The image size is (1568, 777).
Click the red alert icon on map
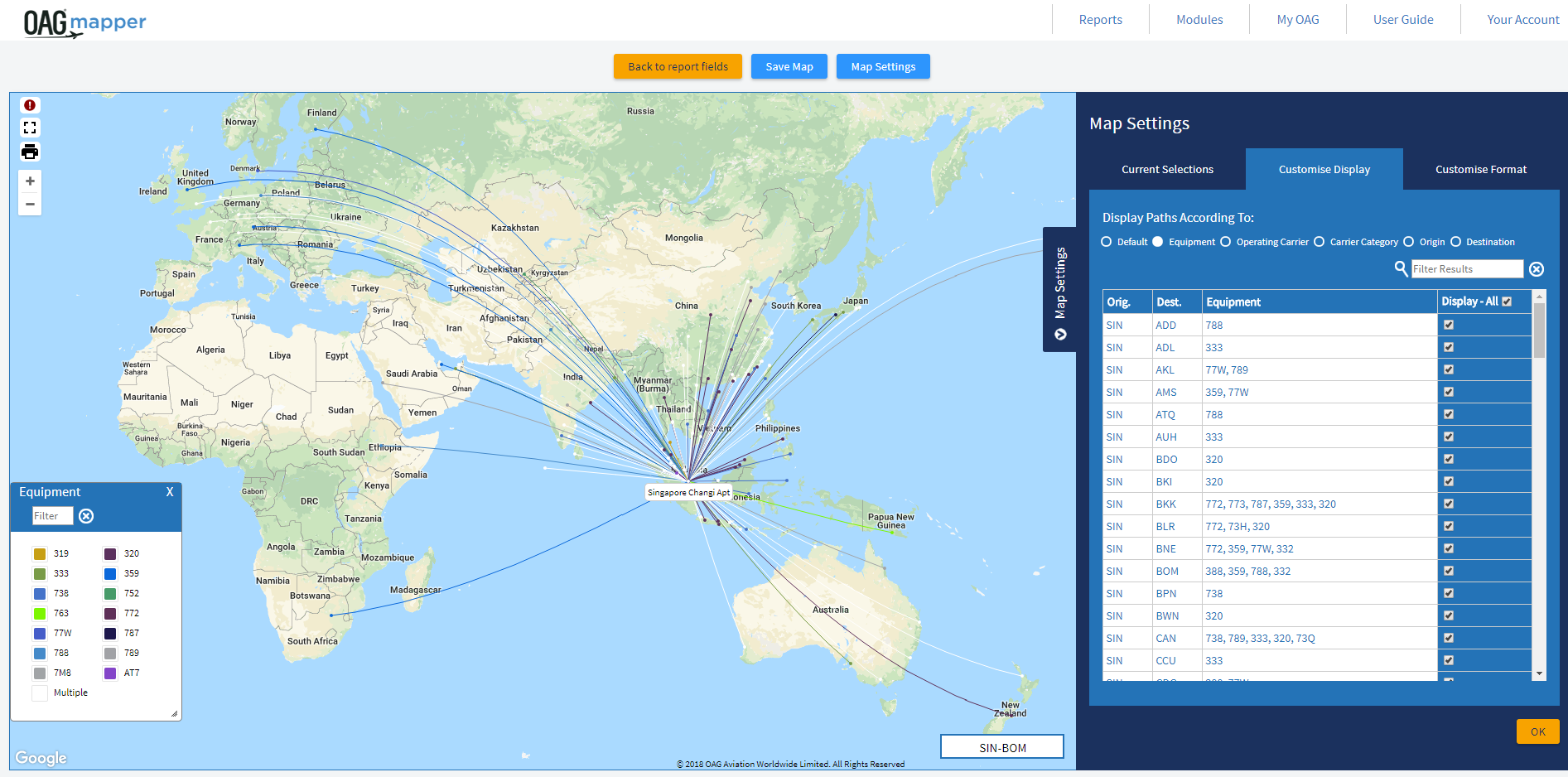point(30,105)
